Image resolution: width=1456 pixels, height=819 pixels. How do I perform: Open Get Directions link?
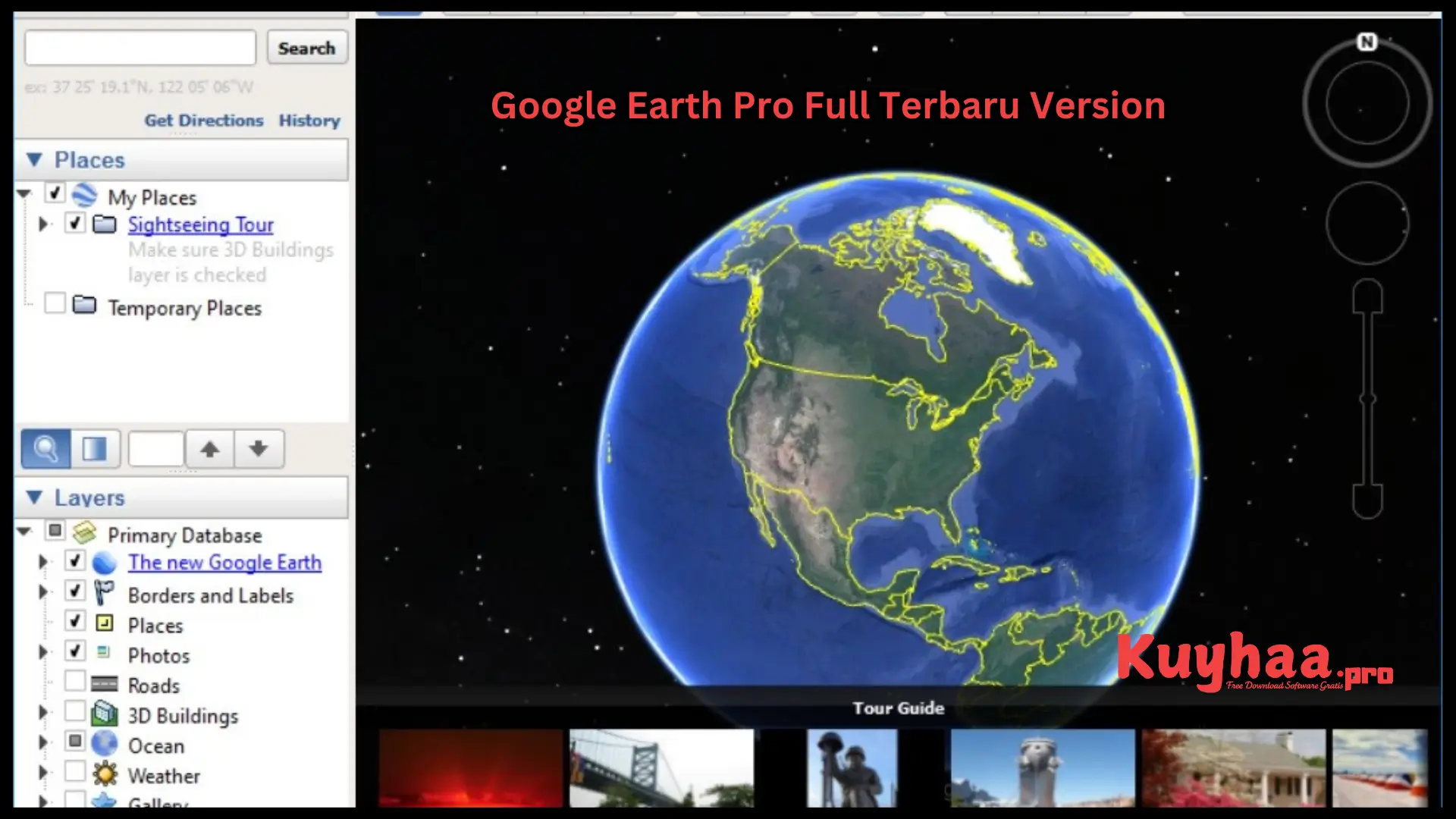pyautogui.click(x=204, y=121)
